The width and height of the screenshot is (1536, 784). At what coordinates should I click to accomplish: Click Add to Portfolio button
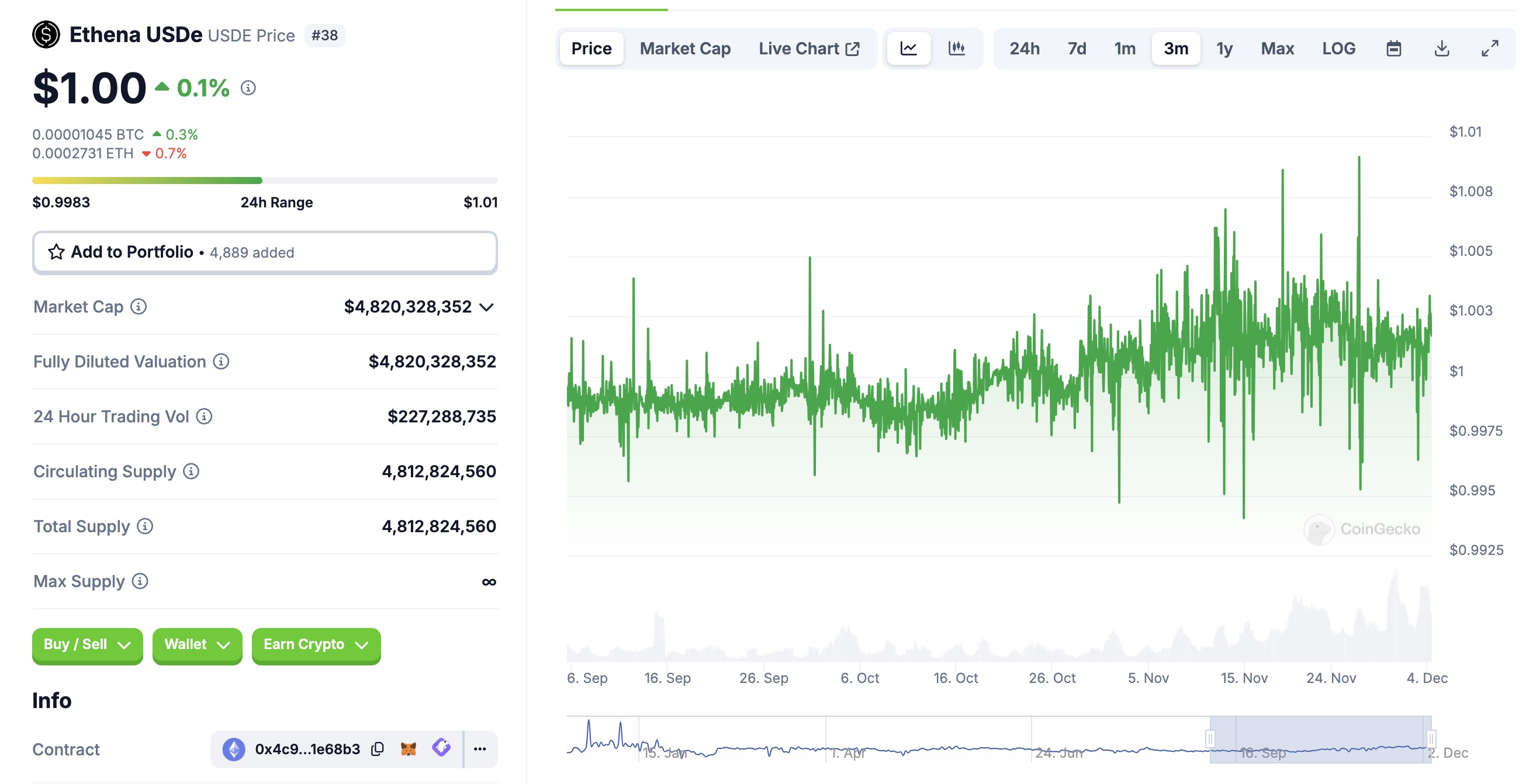pos(265,252)
